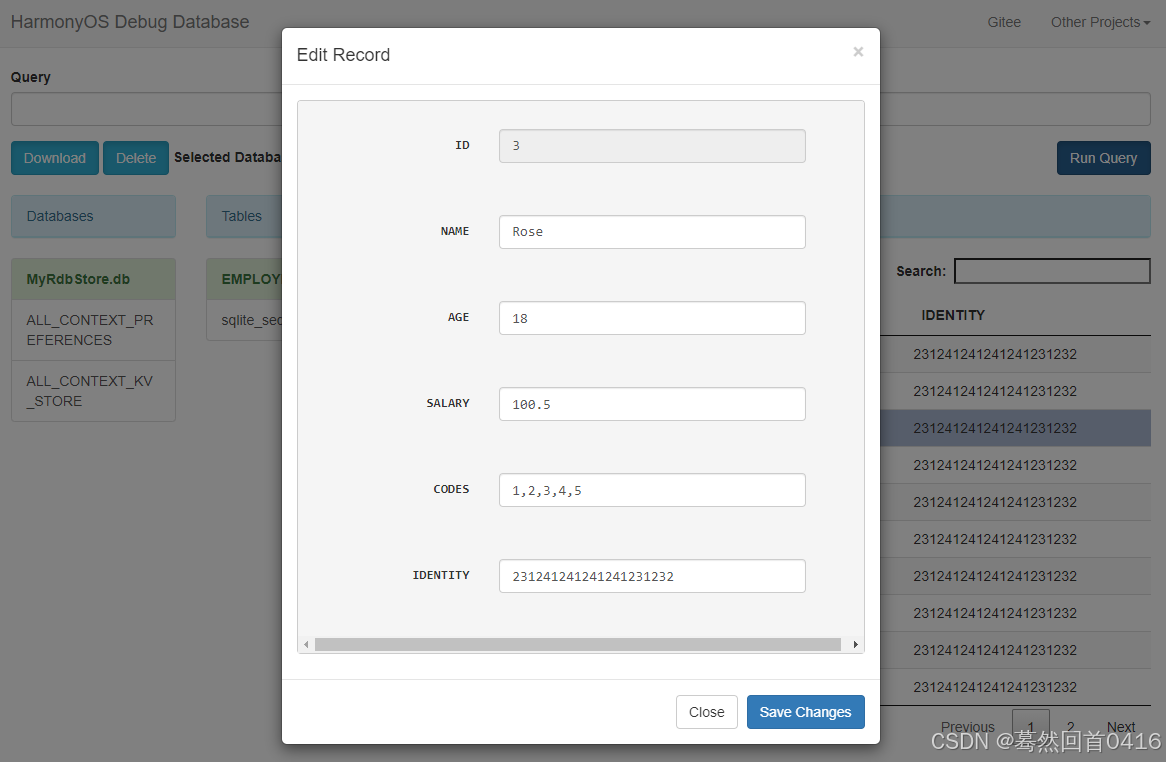Click the left arrow of horizontal scrollbar
1166x762 pixels.
coord(306,645)
